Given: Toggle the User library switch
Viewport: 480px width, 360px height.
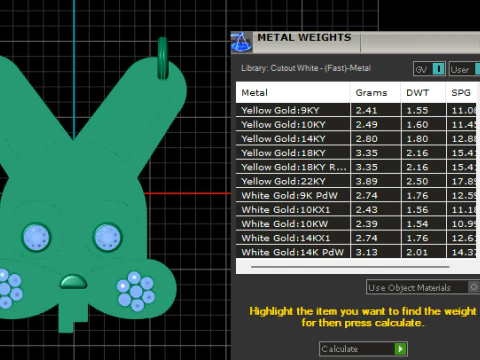Looking at the screenshot, I should (464, 69).
